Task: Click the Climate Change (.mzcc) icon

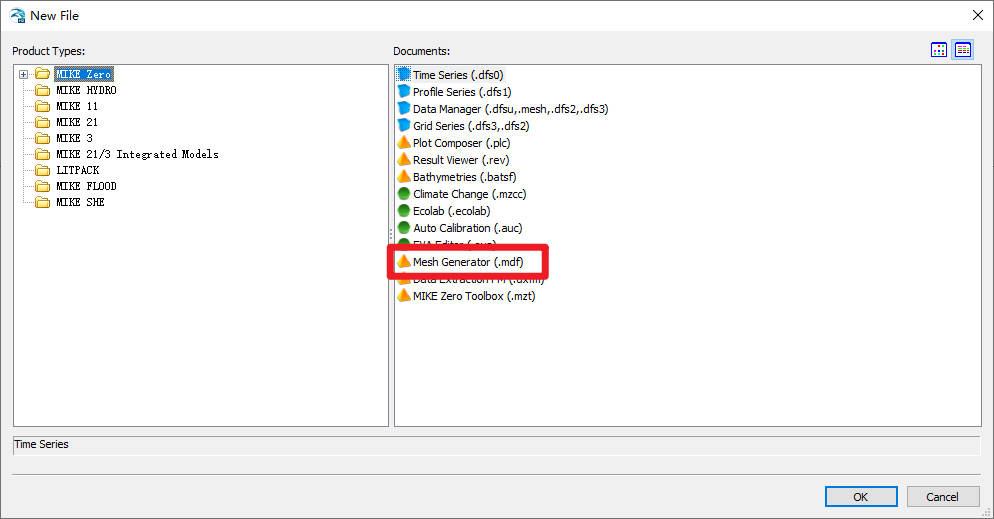Action: [404, 194]
